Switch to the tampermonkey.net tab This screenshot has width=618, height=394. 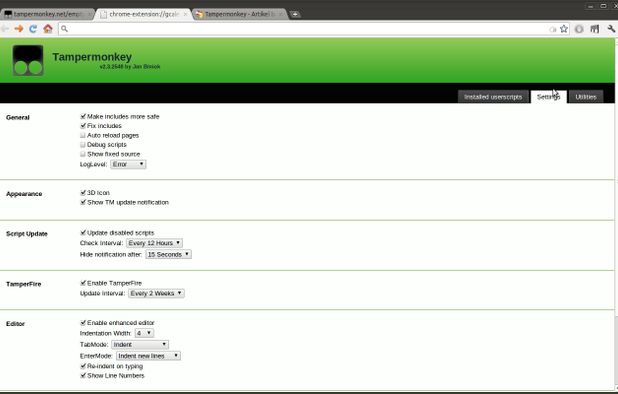(x=47, y=14)
